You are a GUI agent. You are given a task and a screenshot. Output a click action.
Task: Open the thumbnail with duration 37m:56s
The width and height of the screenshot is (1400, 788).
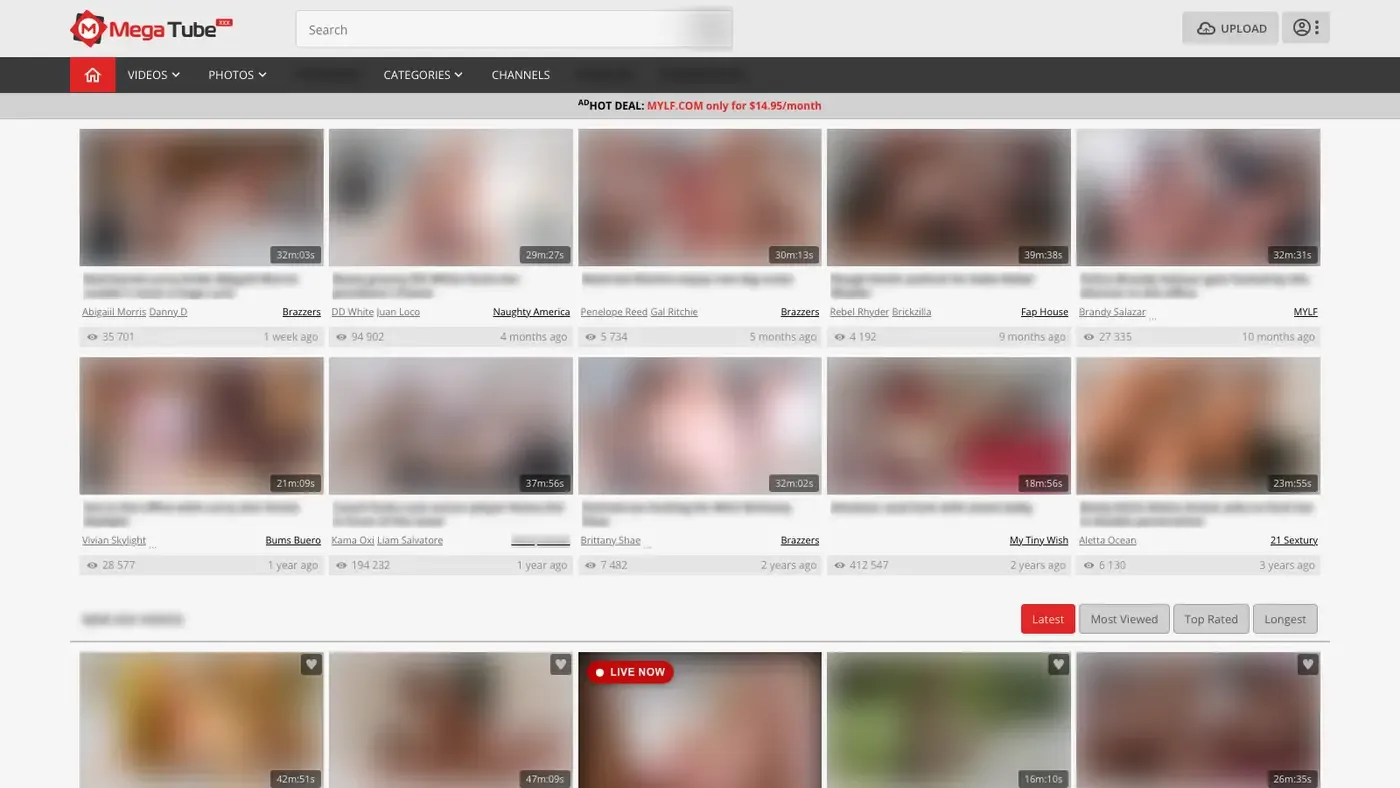click(451, 425)
